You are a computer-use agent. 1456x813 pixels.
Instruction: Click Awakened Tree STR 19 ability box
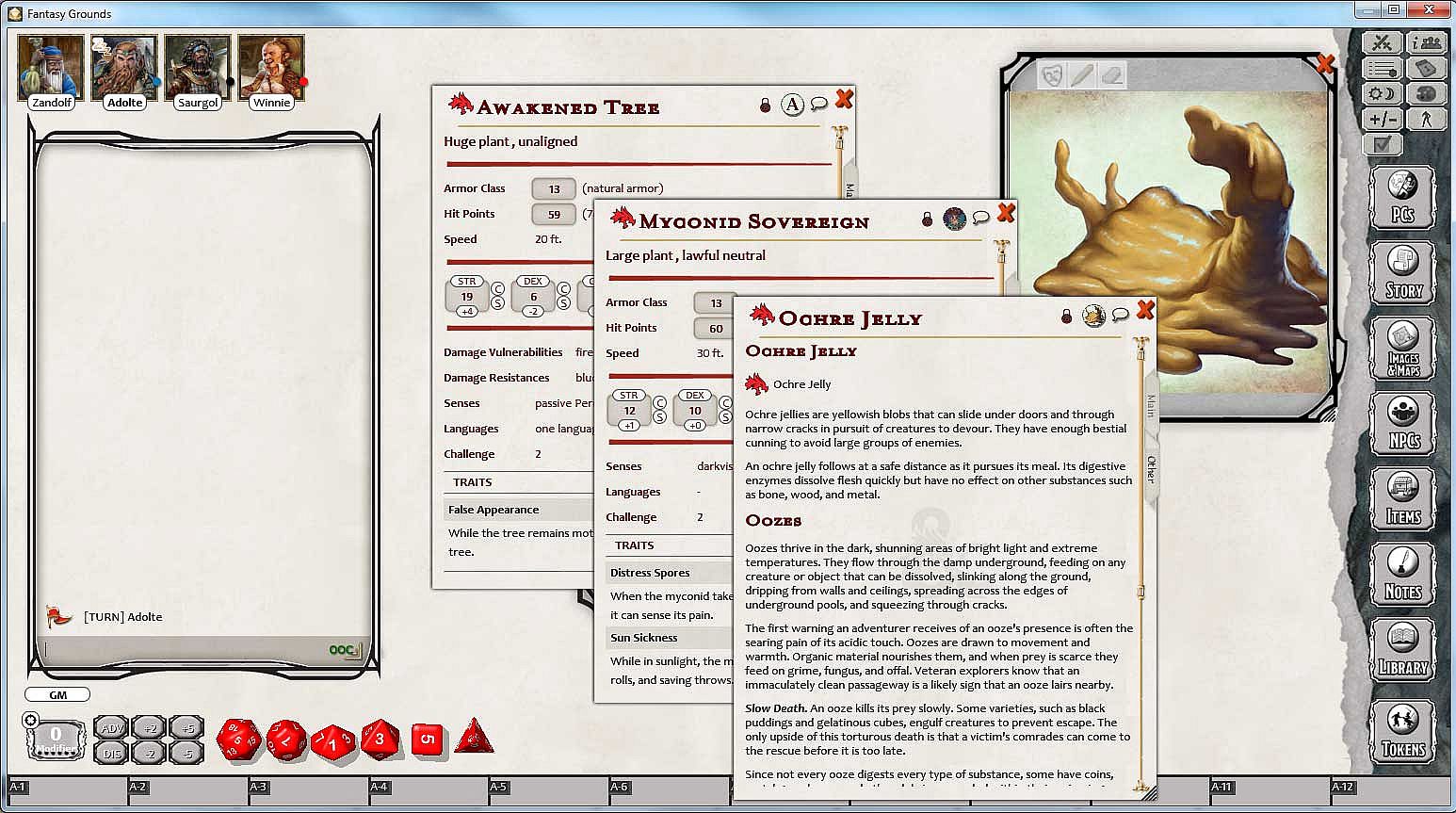click(x=466, y=296)
